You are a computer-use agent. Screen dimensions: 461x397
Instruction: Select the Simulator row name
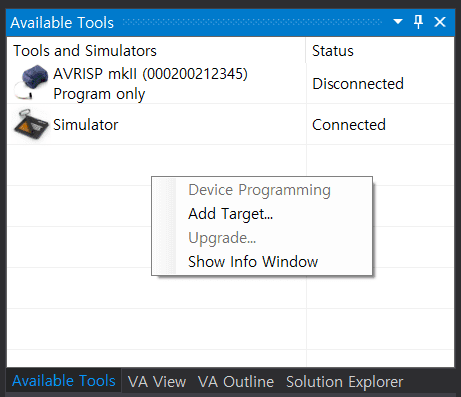click(86, 125)
